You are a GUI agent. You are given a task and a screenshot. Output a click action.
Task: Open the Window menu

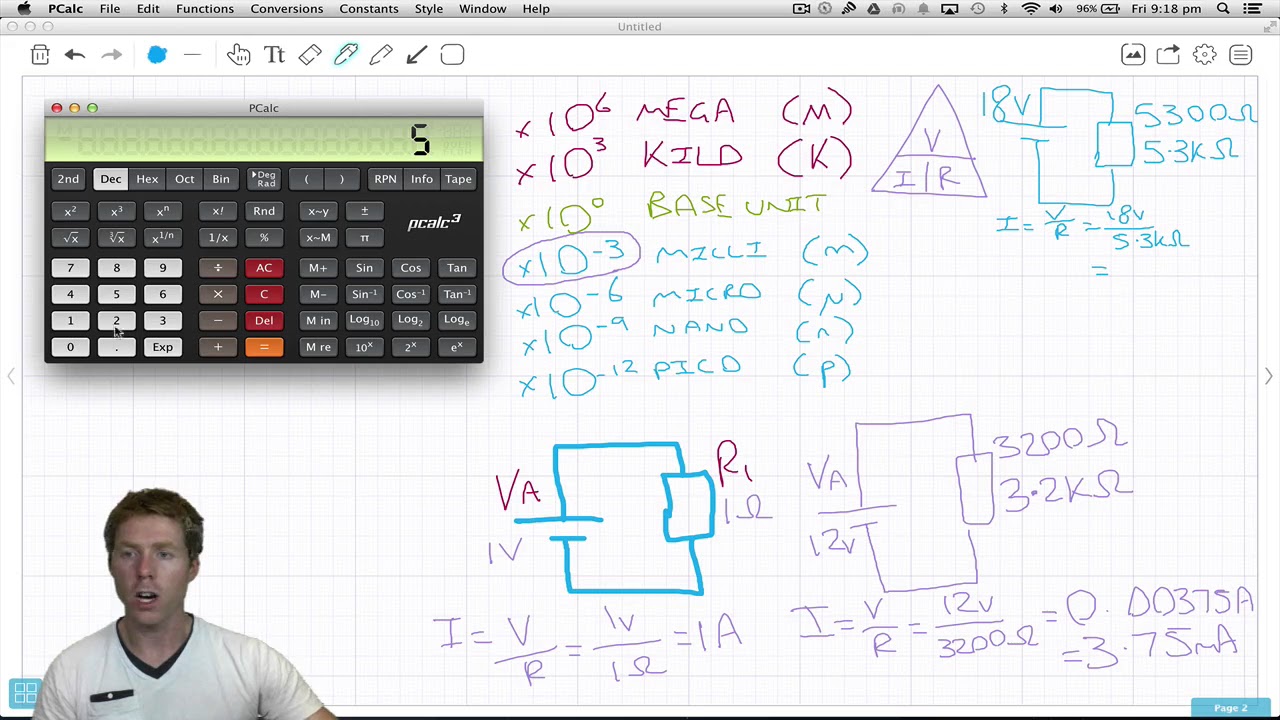point(483,9)
